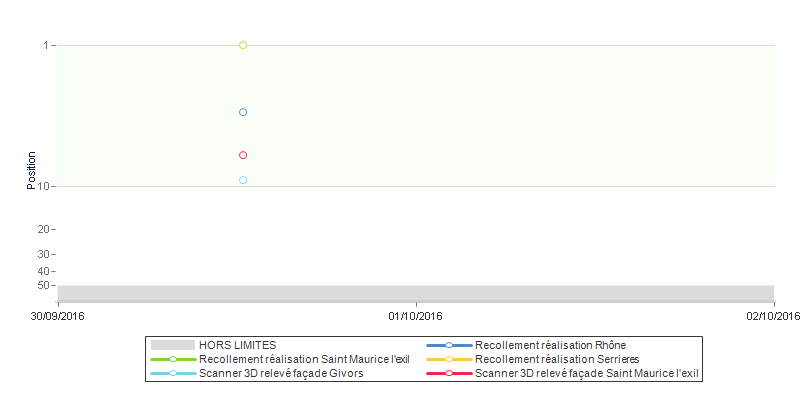The width and height of the screenshot is (800, 400).
Task: Select the 02/10/2016 x-axis date label
Action: [772, 317]
